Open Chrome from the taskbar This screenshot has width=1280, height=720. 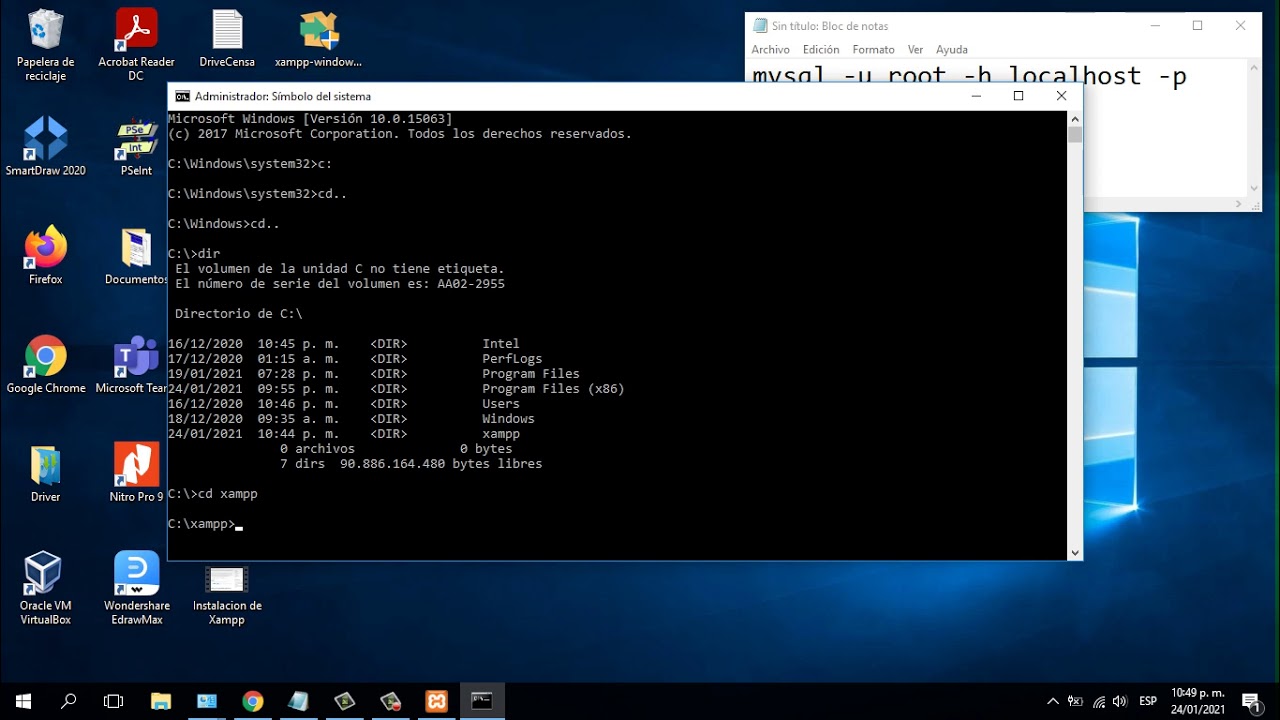tap(252, 701)
